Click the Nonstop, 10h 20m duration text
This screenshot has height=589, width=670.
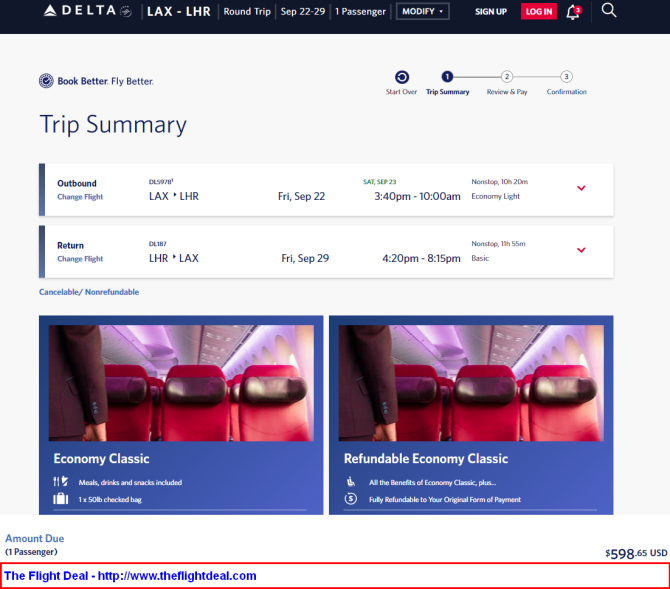point(500,182)
